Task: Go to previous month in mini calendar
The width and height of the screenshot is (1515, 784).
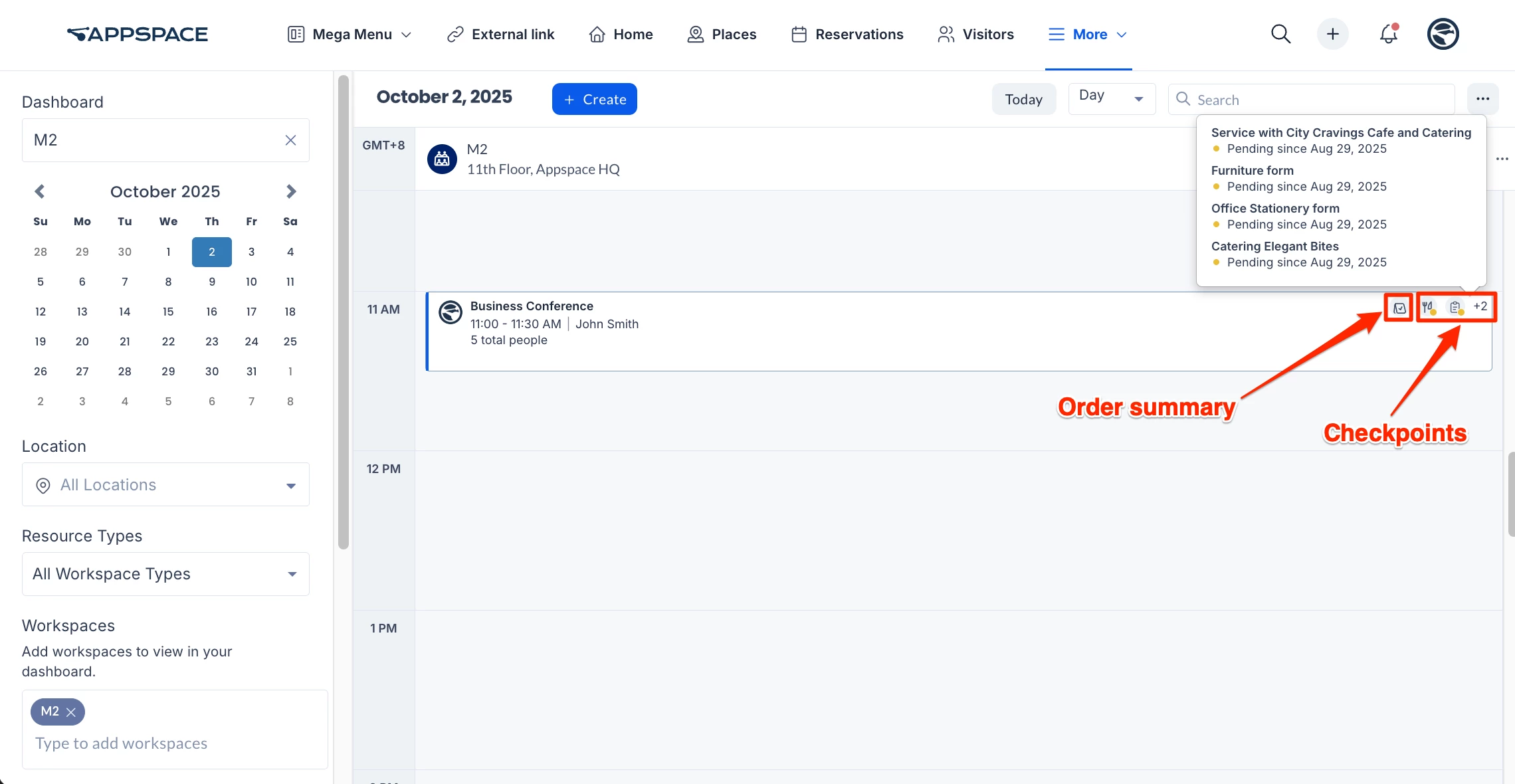Action: pos(40,191)
